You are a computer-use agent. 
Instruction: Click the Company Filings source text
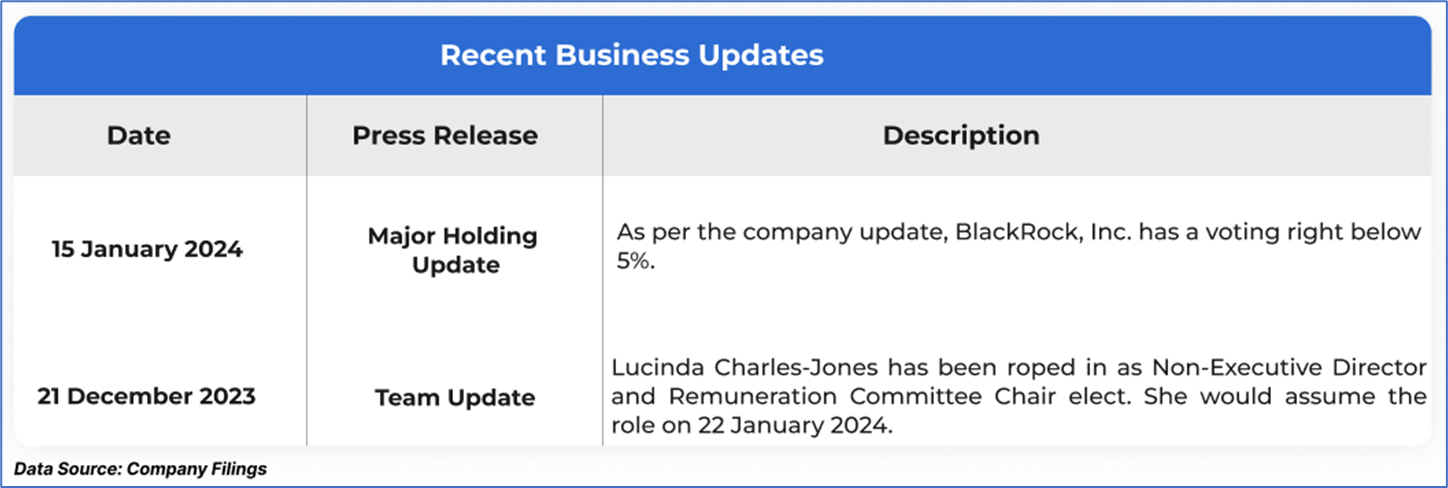[196, 468]
